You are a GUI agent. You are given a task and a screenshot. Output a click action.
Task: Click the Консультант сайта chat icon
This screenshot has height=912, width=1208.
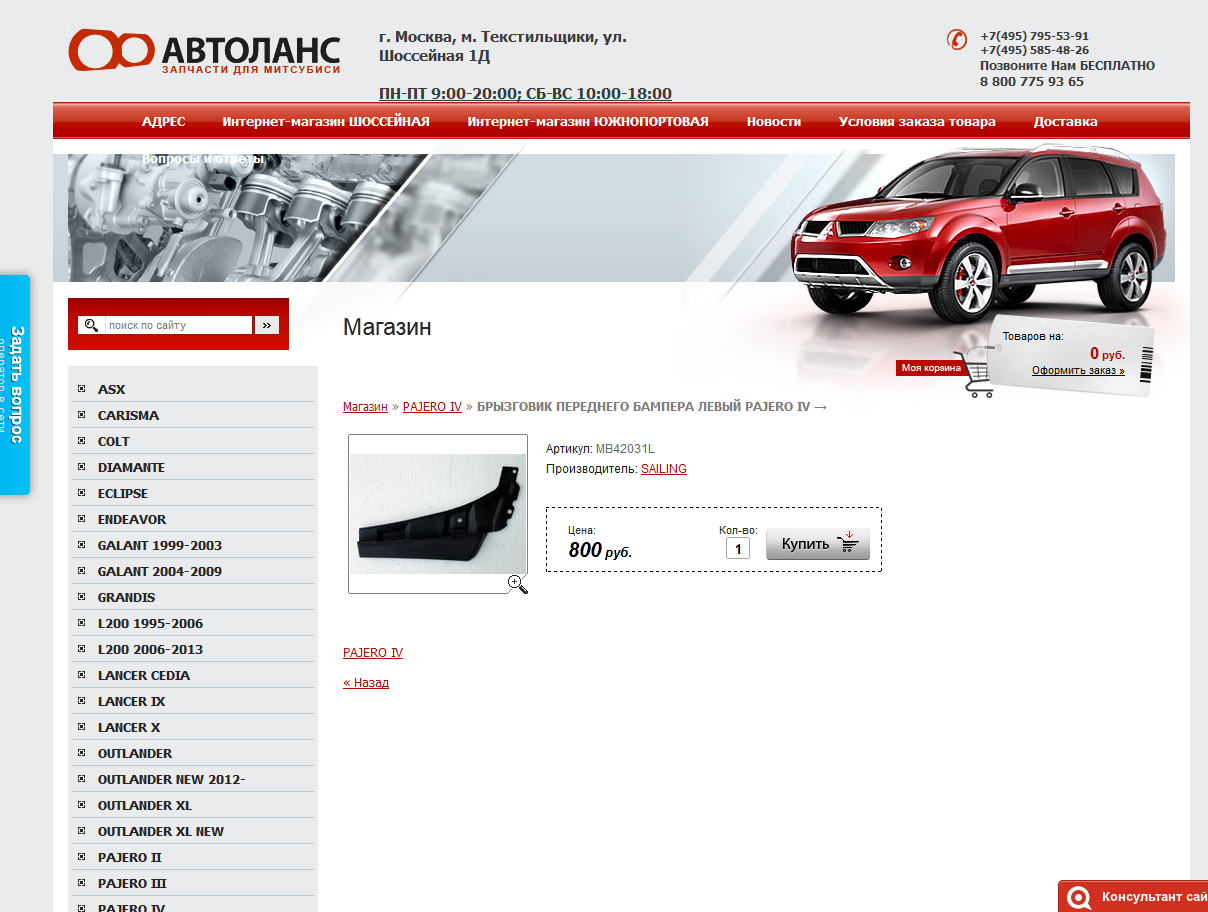(1079, 897)
